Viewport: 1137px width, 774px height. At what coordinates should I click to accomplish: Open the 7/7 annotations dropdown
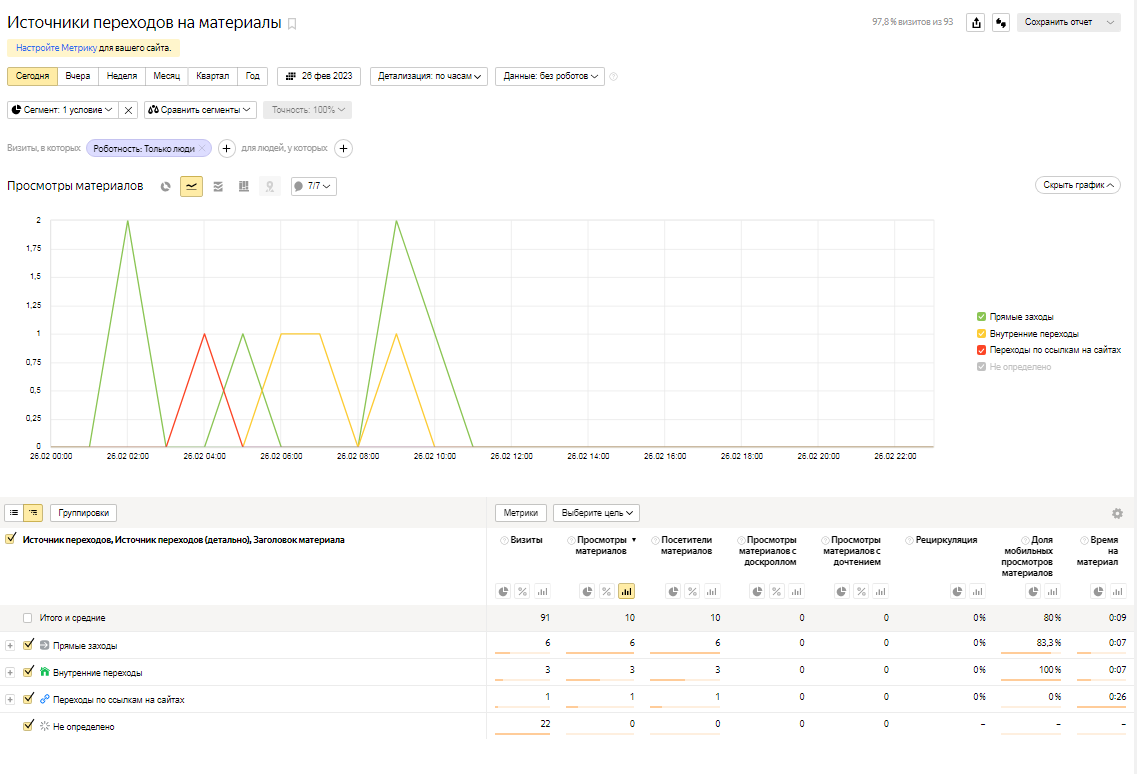tap(314, 186)
